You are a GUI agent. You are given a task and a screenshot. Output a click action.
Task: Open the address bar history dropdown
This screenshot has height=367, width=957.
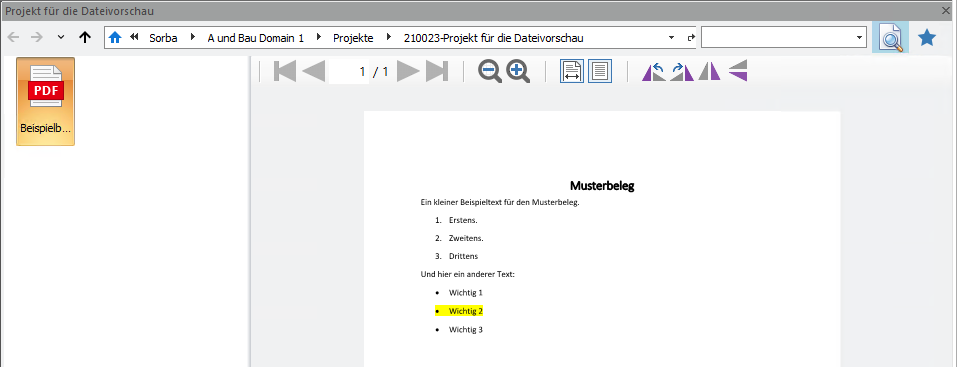[671, 37]
